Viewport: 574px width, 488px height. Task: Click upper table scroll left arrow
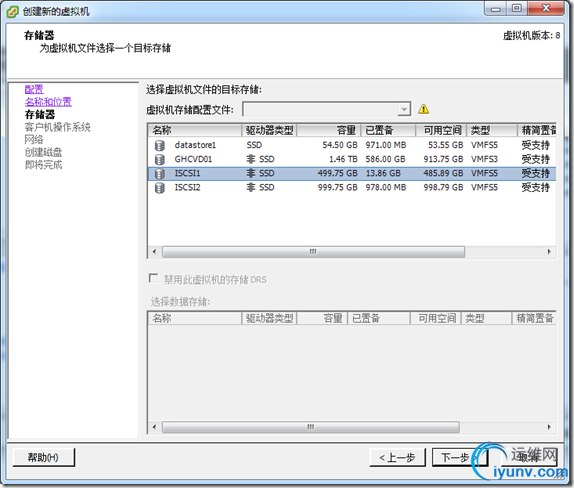154,252
